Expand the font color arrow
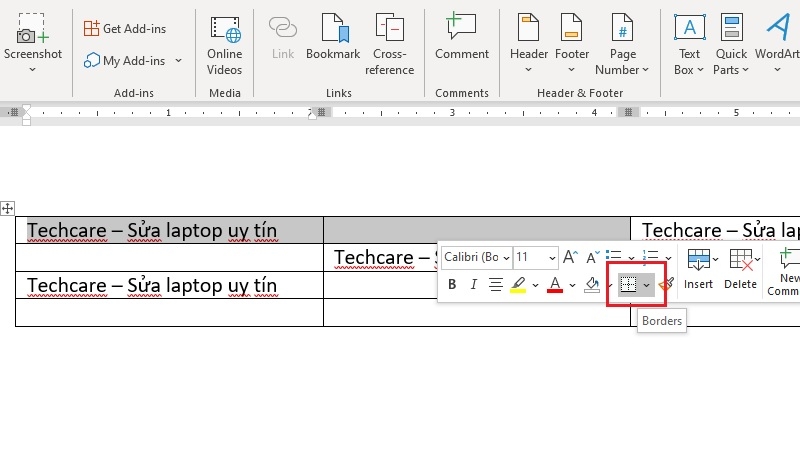Screen dimensions: 800x450 tap(572, 285)
